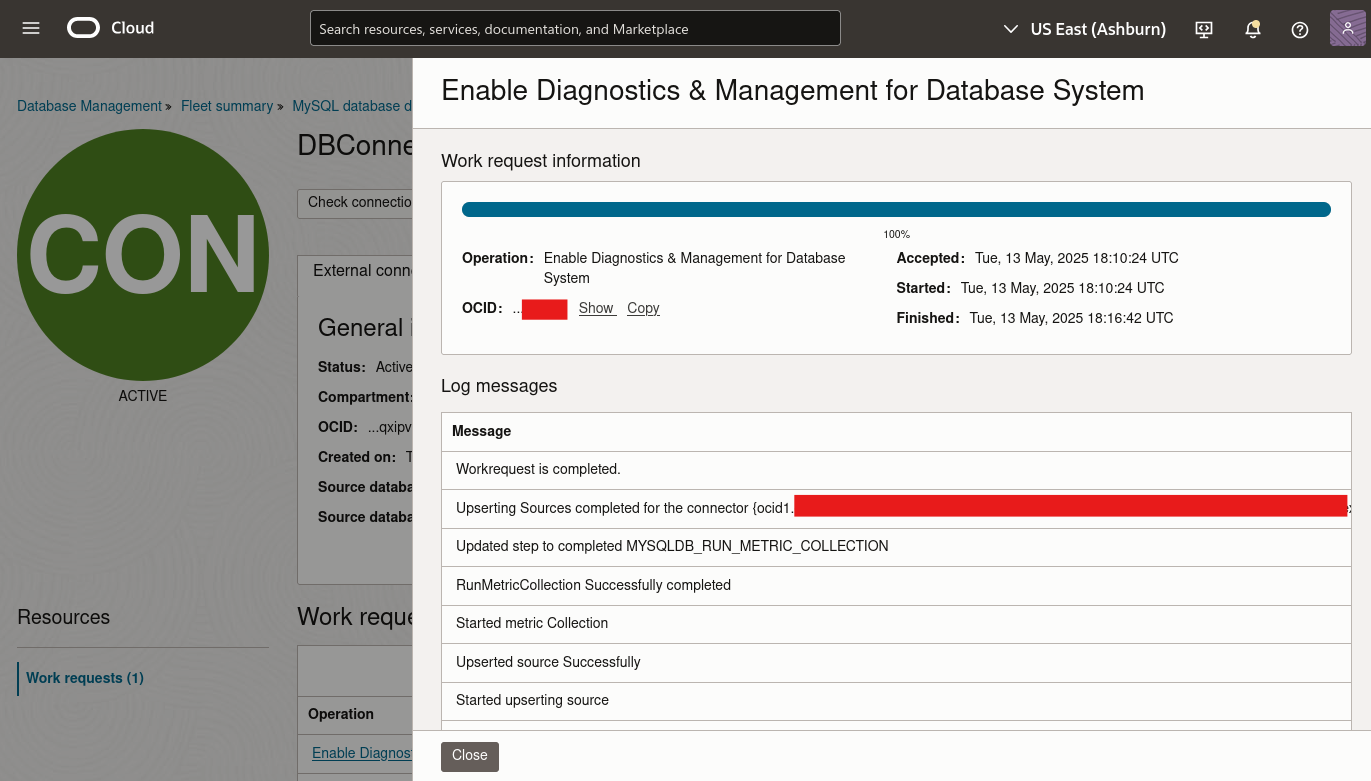Navigate to Database Management breadcrumb

pyautogui.click(x=89, y=106)
